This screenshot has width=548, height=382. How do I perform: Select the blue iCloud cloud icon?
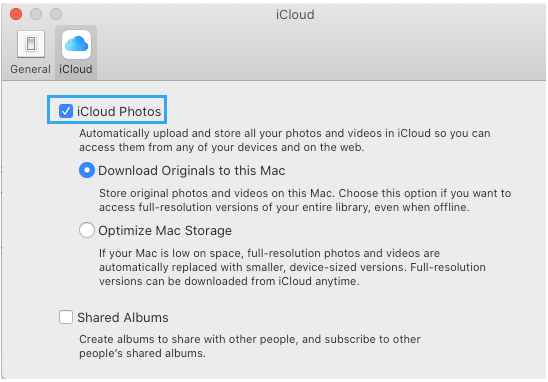click(x=76, y=44)
